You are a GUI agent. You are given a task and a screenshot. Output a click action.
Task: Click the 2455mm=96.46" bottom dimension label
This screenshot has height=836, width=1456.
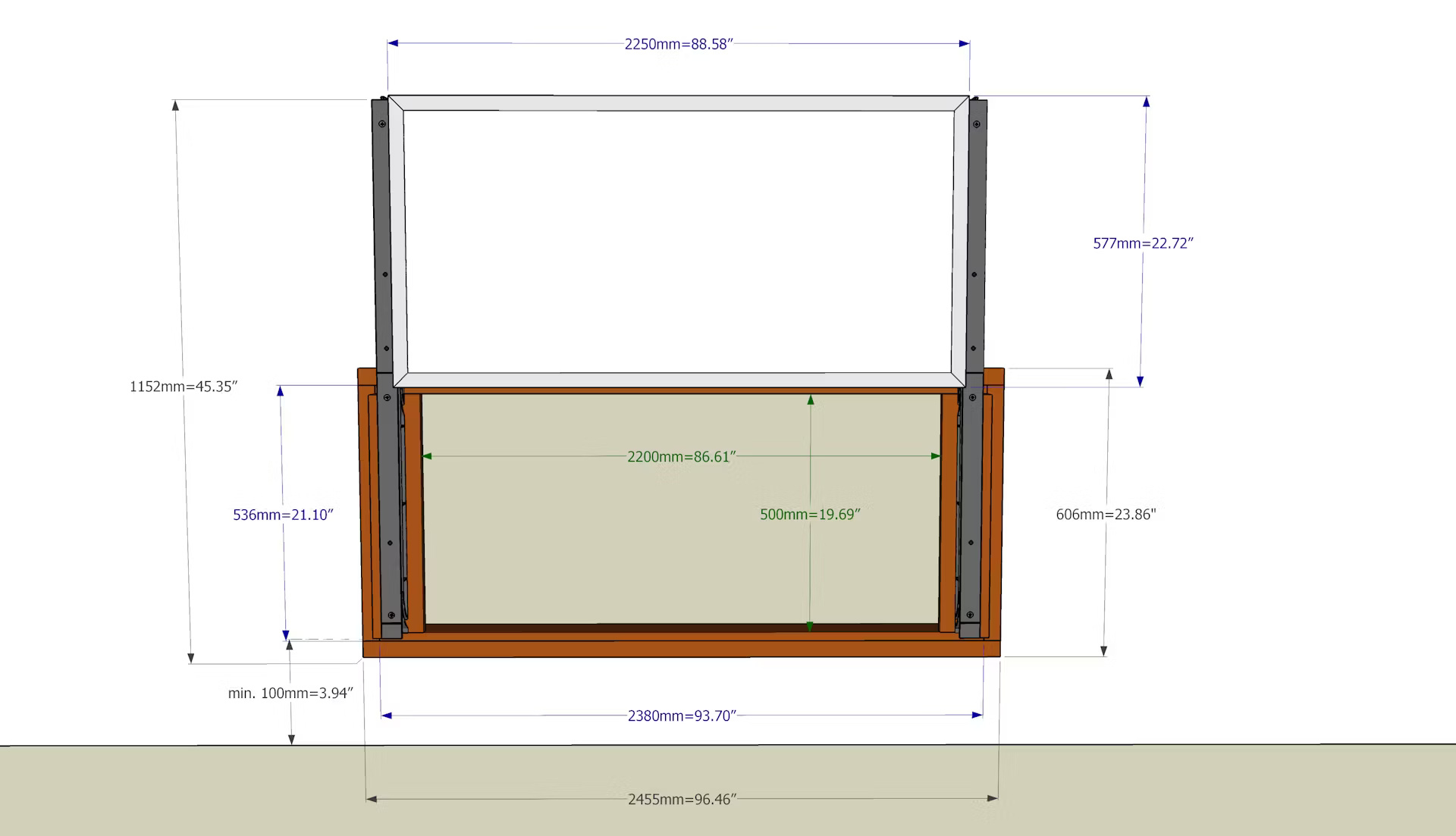[x=682, y=799]
